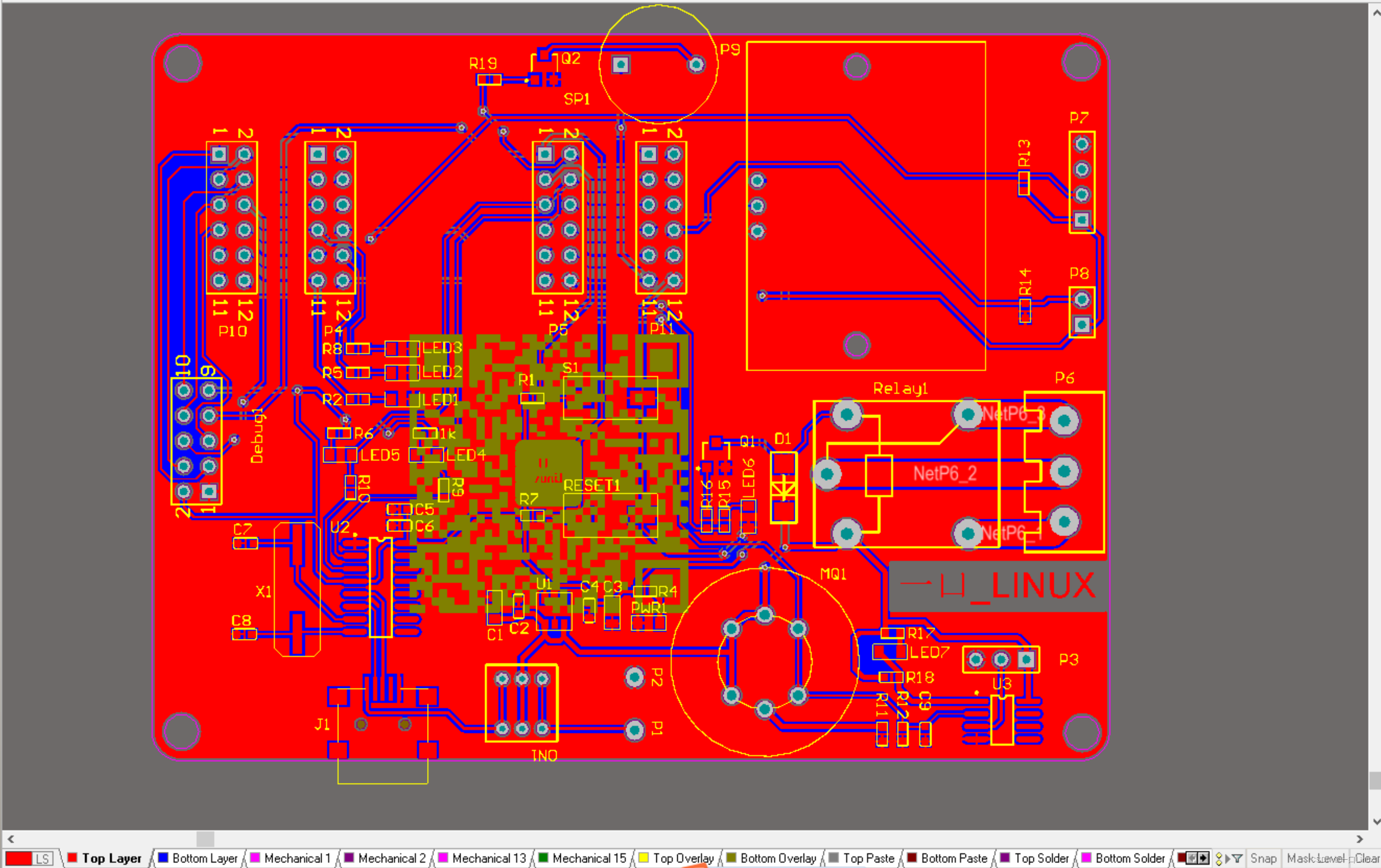1381x868 pixels.
Task: Select the Q2 designator label
Action: pyautogui.click(x=571, y=58)
